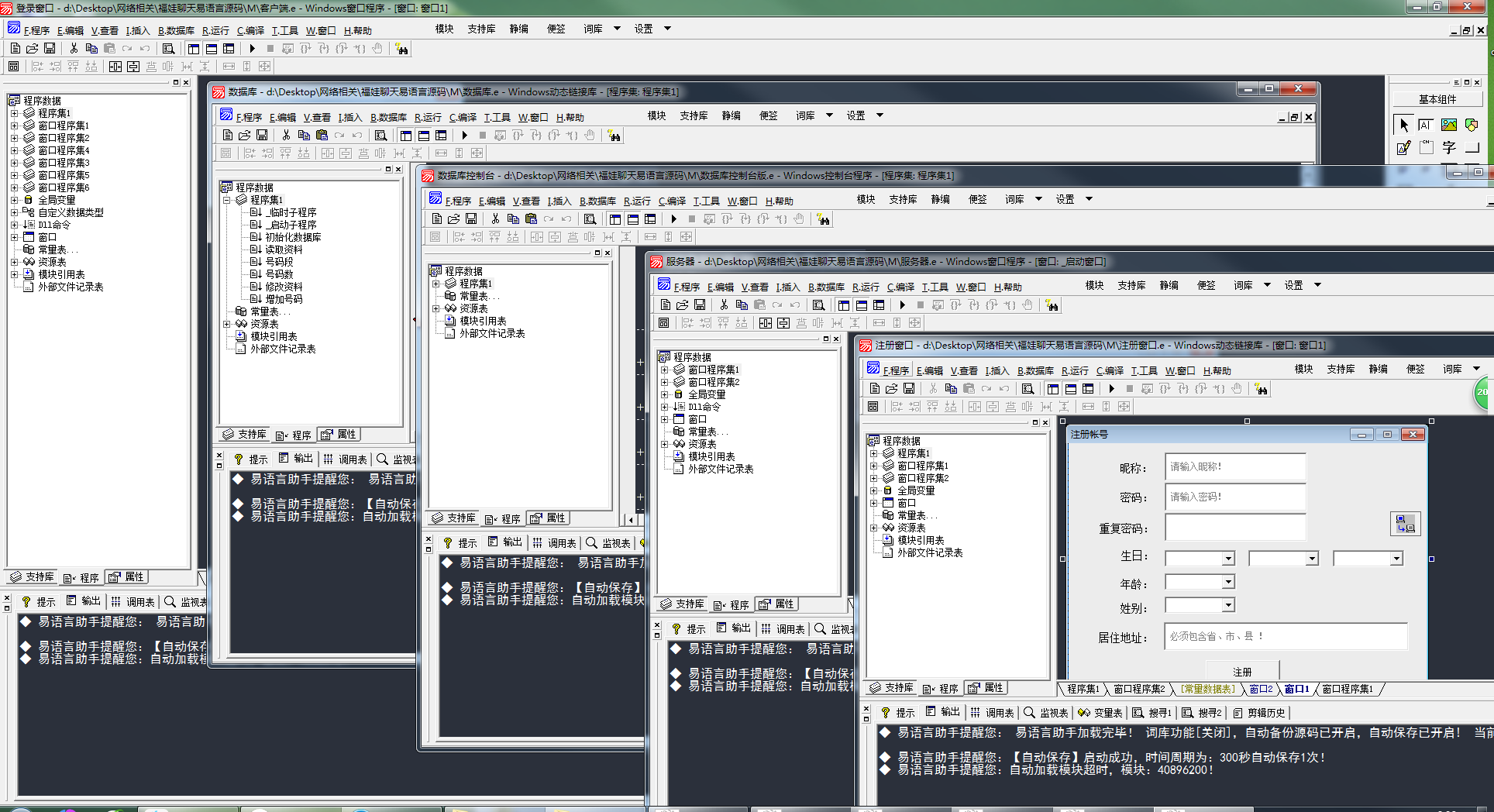Expand 窗口程序集1 node in 登录窗口 tree
Viewport: 1494px width, 812px height.
pyautogui.click(x=14, y=126)
